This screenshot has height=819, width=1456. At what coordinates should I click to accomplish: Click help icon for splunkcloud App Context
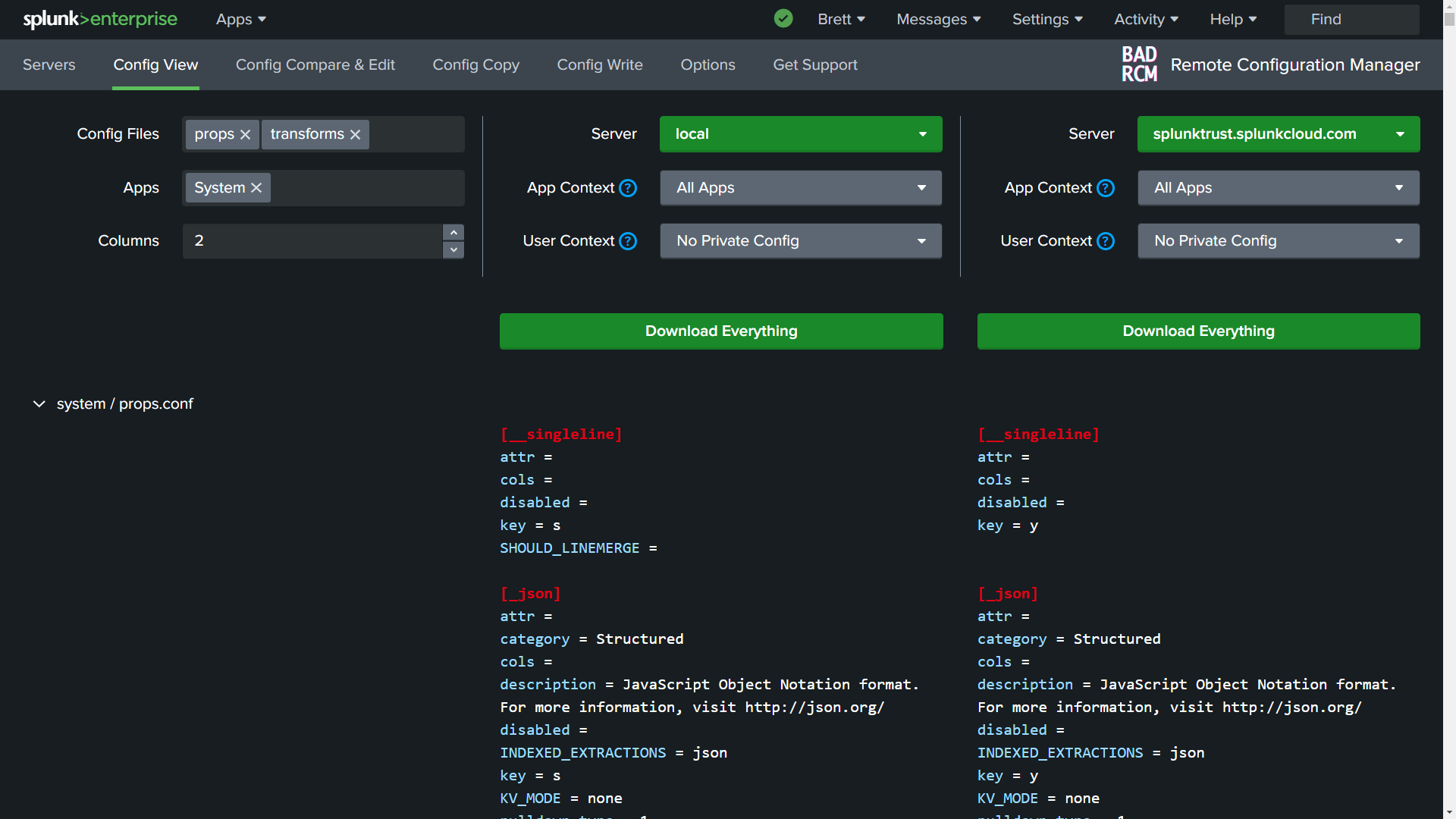pos(1106,188)
